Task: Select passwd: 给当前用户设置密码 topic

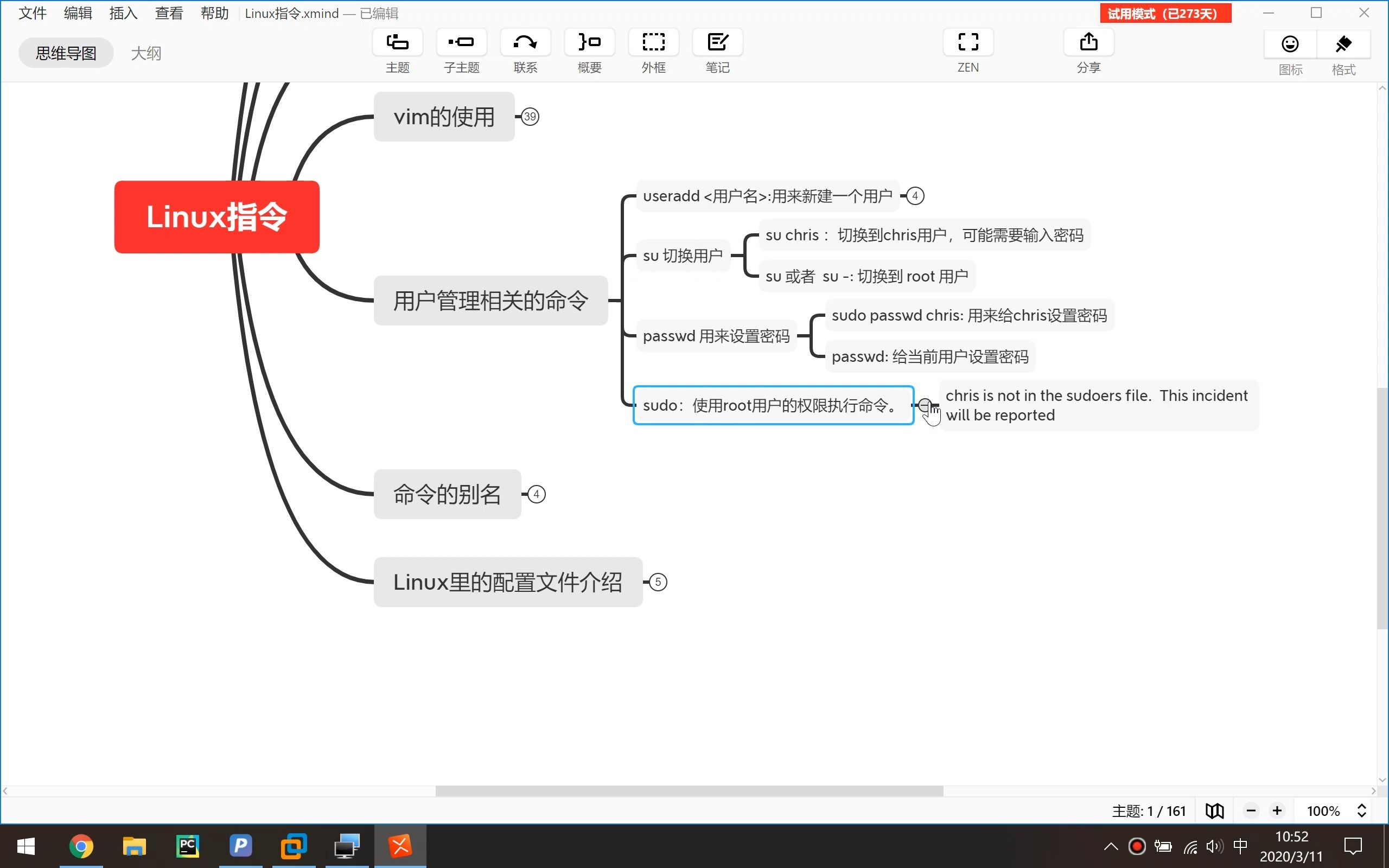Action: click(x=930, y=356)
